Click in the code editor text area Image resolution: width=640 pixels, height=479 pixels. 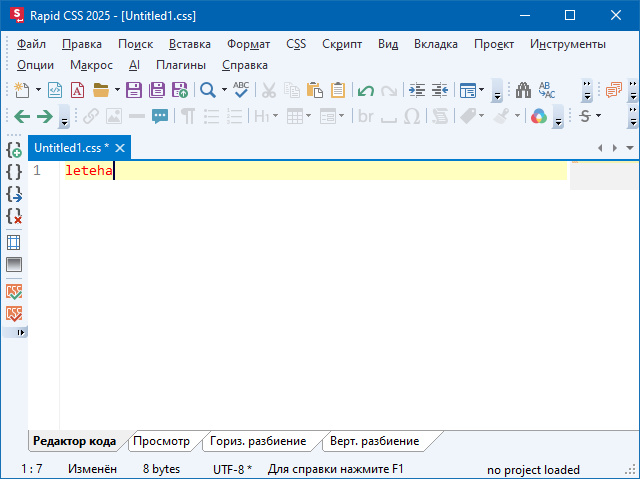click(300, 300)
